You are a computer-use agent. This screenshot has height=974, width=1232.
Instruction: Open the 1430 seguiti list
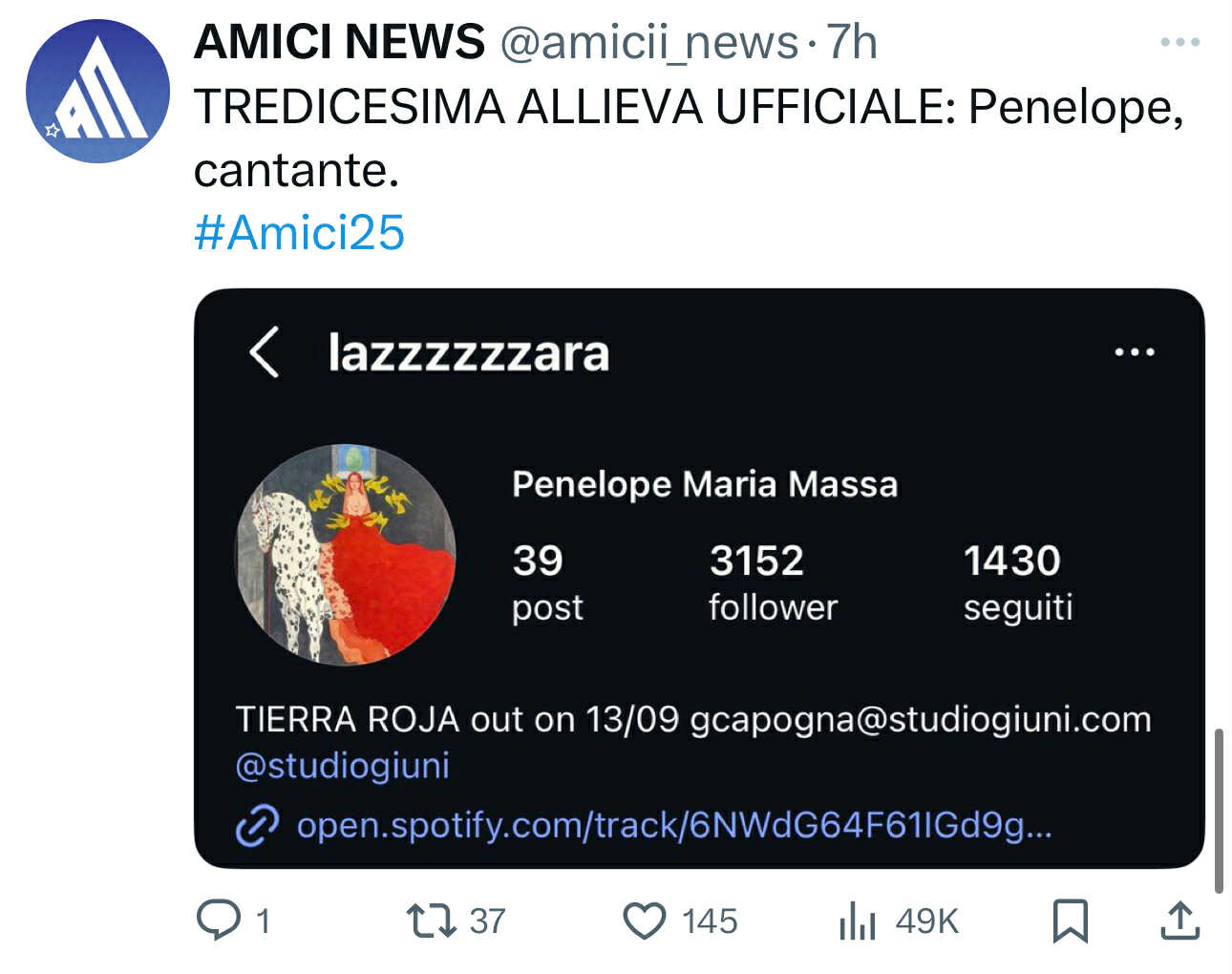1017,582
